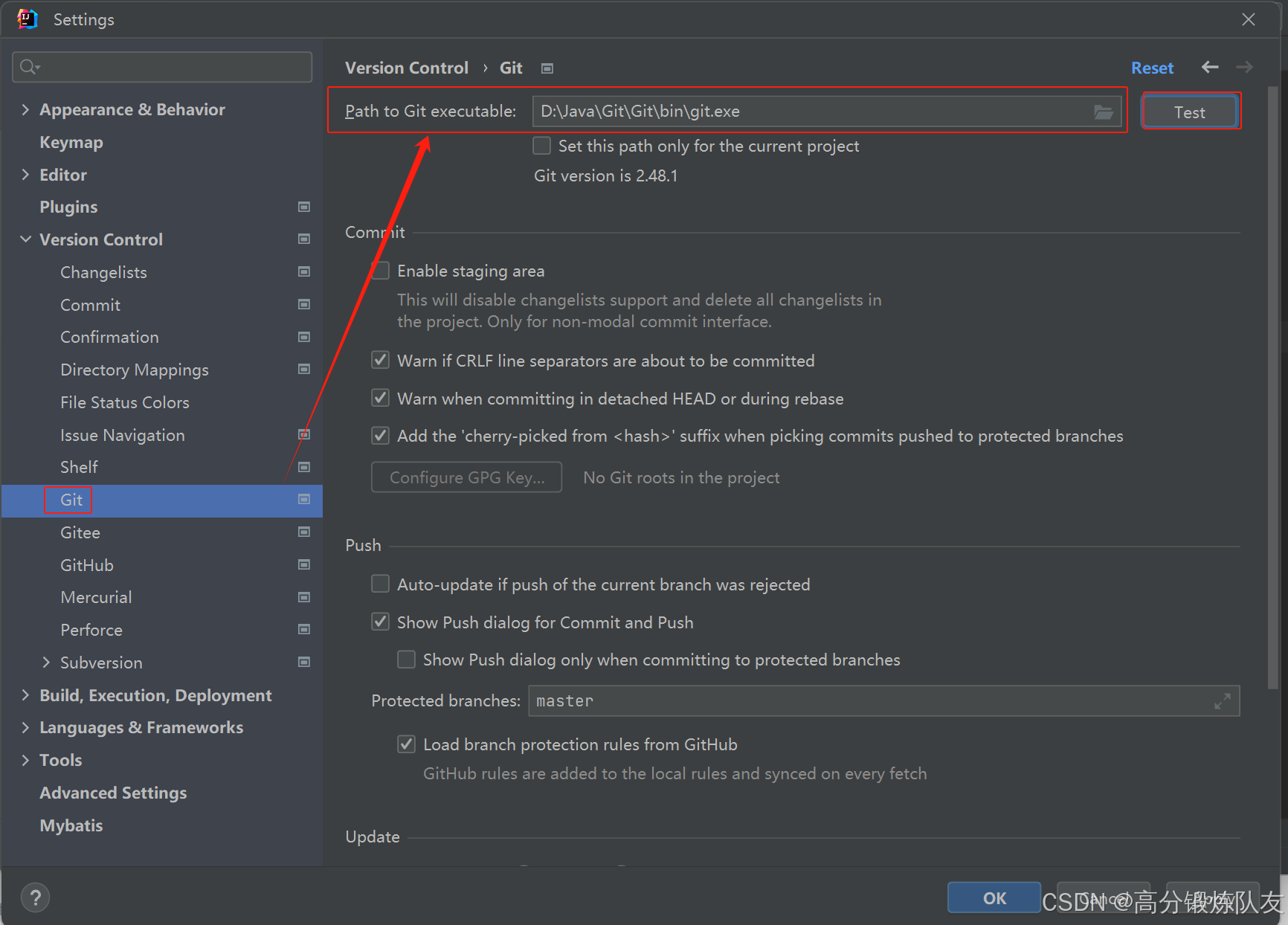Click the project icon on Changelists row

[304, 271]
